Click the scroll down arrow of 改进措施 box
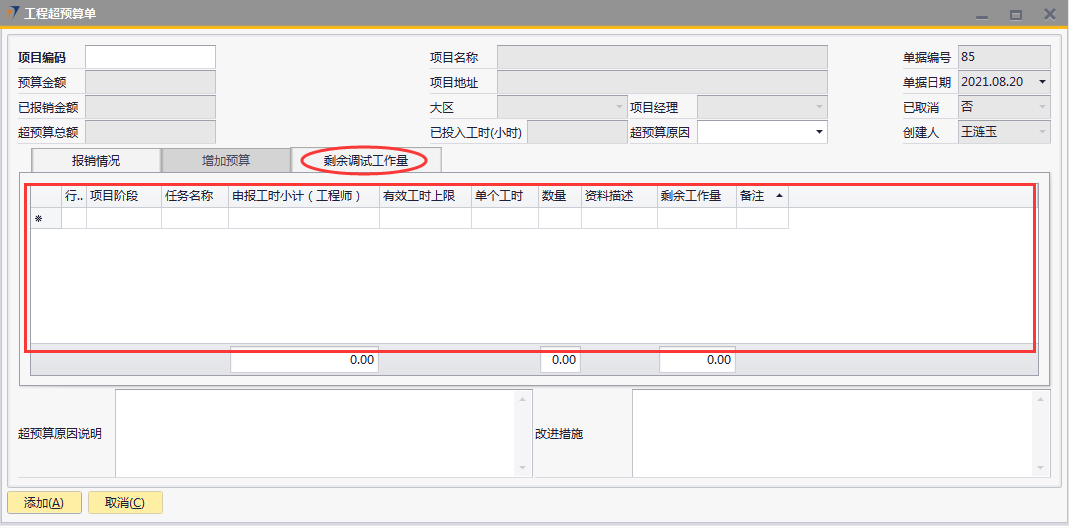1069x528 pixels. tap(1042, 468)
